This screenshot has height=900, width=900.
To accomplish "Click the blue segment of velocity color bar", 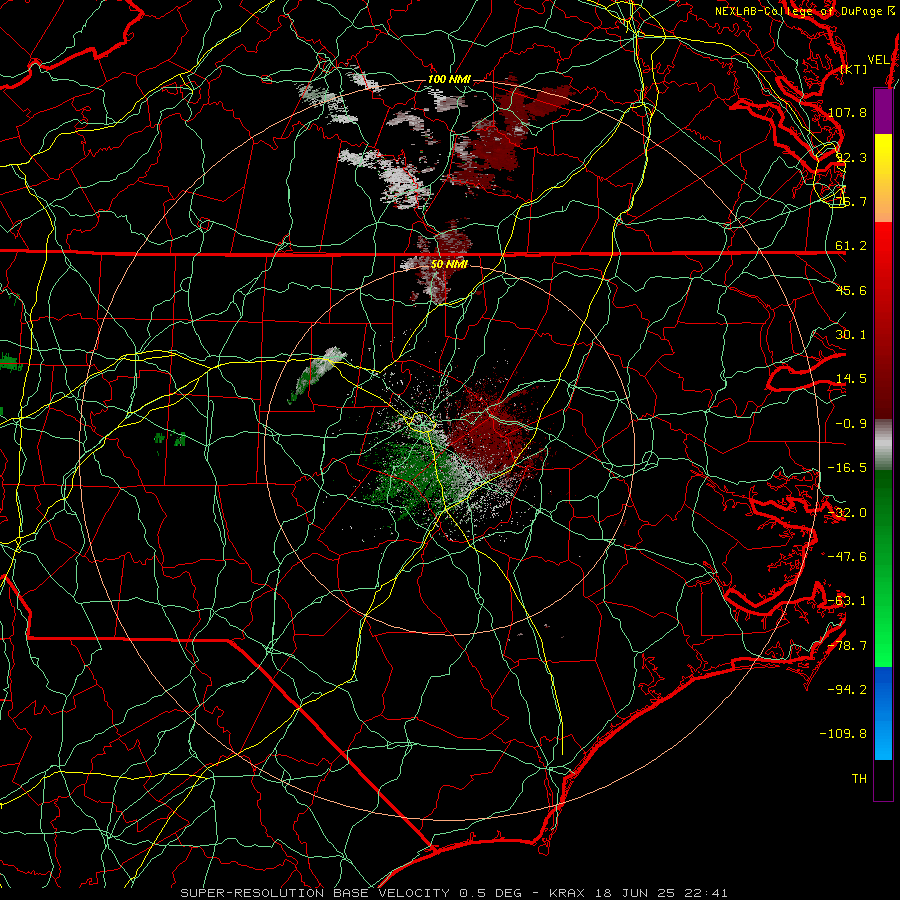I will (883, 713).
